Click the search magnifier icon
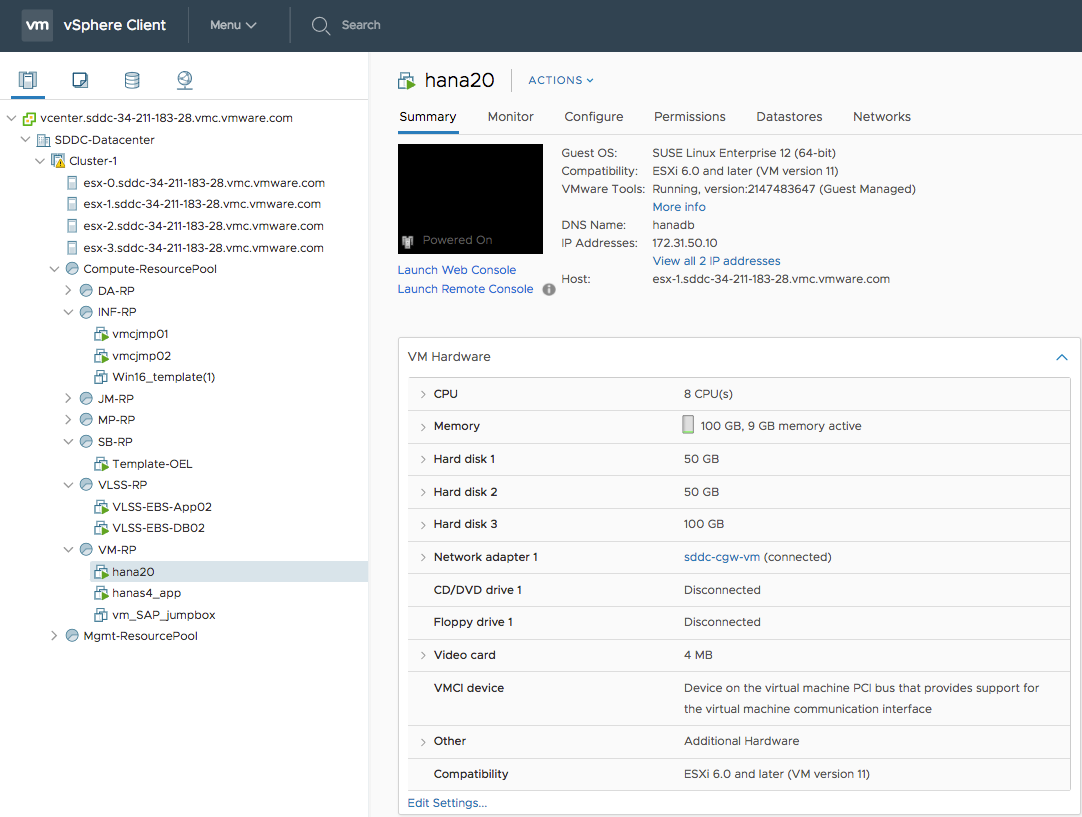This screenshot has width=1082, height=817. pos(321,25)
